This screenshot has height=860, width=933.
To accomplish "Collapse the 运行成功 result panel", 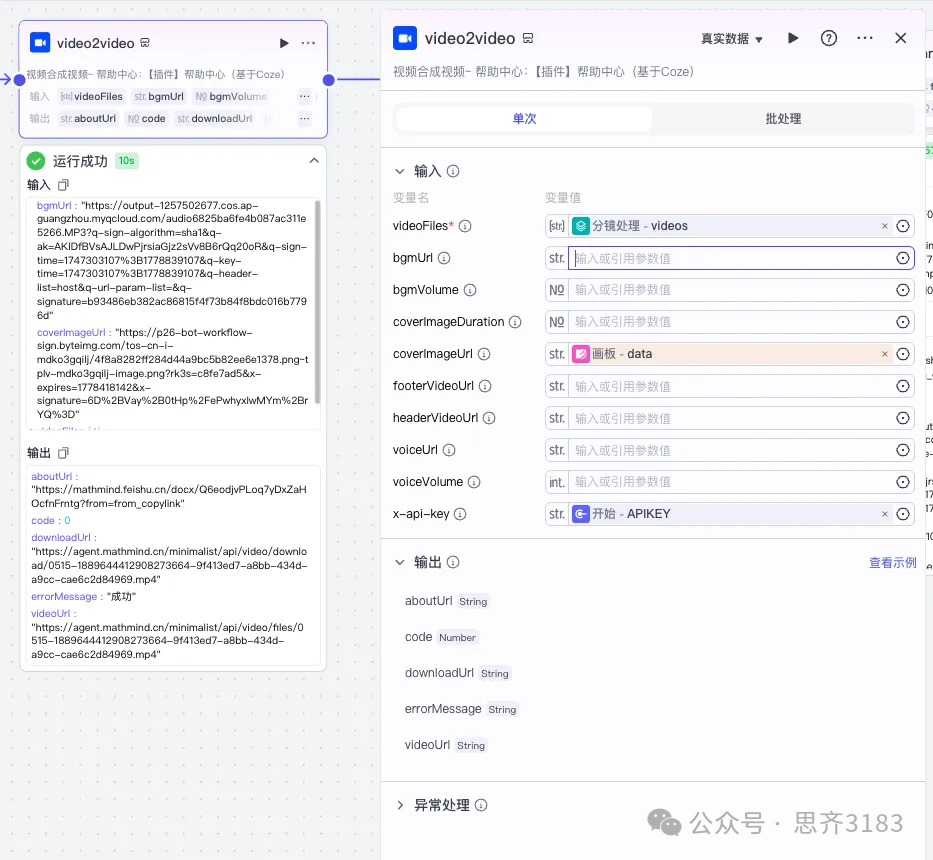I will coord(314,161).
